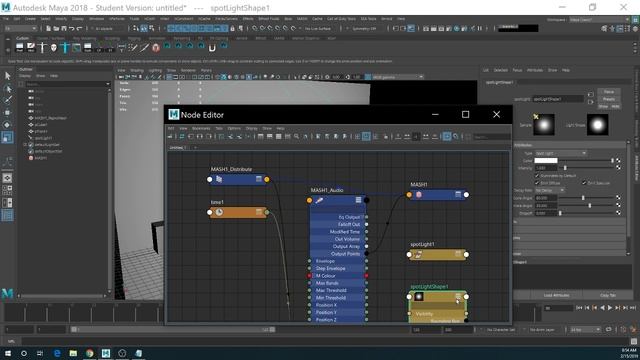Click the Focus button in Attribute Editor
This screenshot has height=360, width=640.
pyautogui.click(x=609, y=92)
